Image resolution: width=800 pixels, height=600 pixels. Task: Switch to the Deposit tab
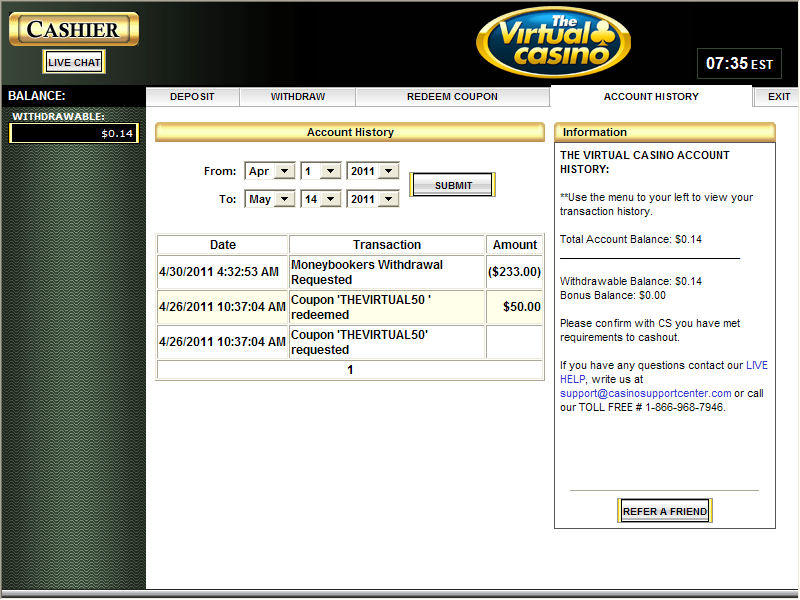tap(192, 96)
